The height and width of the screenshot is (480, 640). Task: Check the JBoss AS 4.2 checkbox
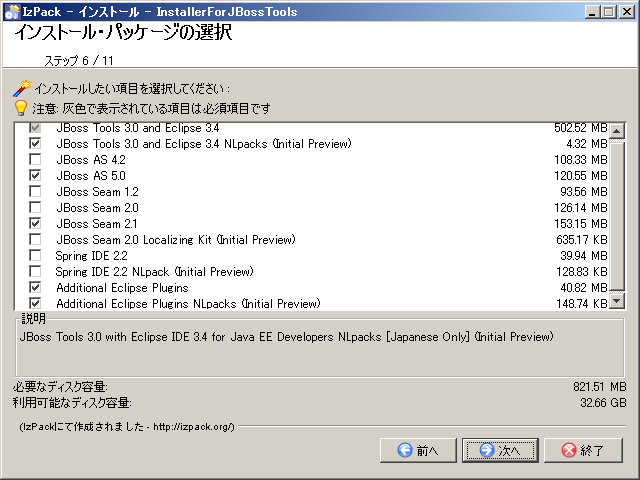click(x=36, y=160)
